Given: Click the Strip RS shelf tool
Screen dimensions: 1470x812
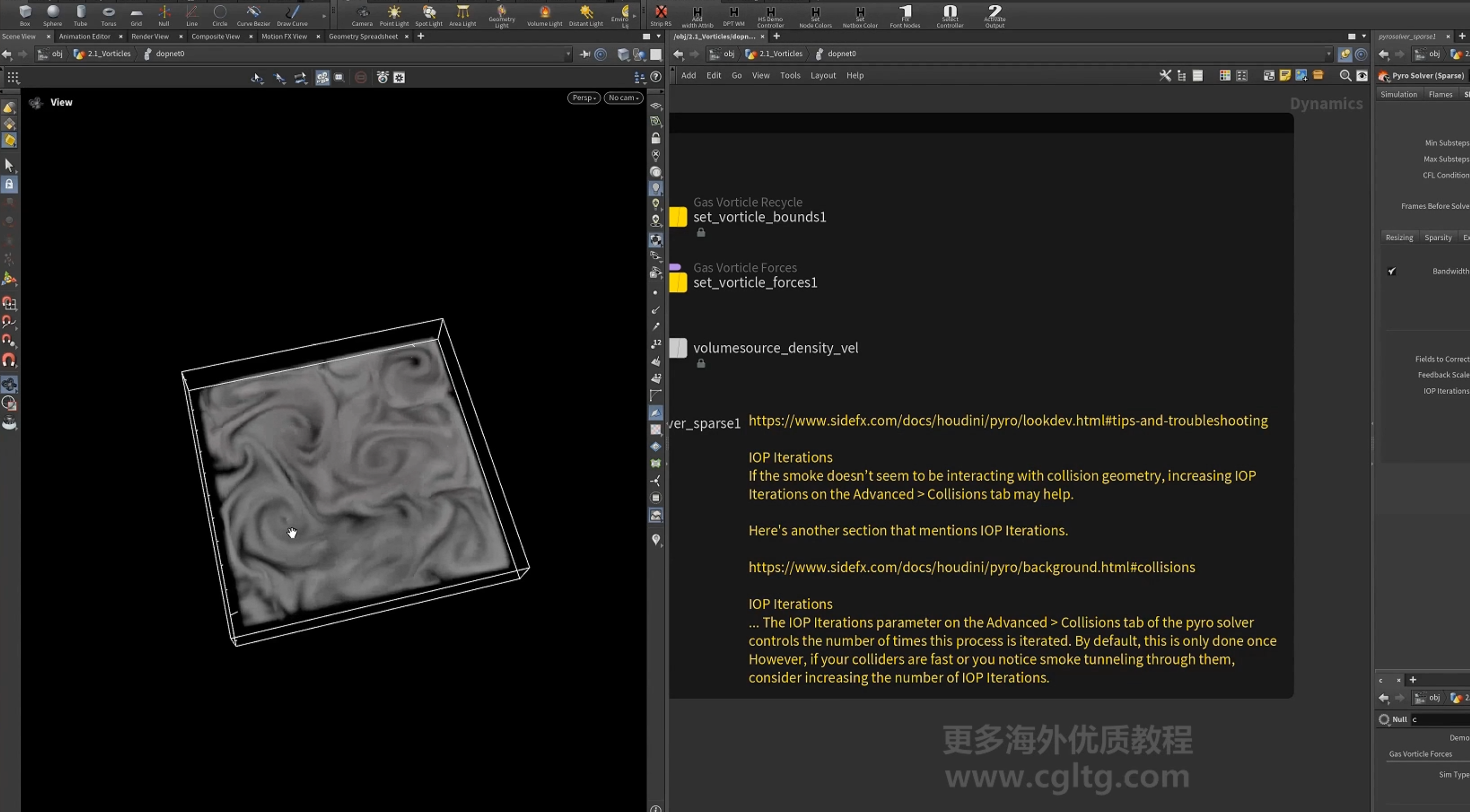Looking at the screenshot, I should pyautogui.click(x=661, y=15).
